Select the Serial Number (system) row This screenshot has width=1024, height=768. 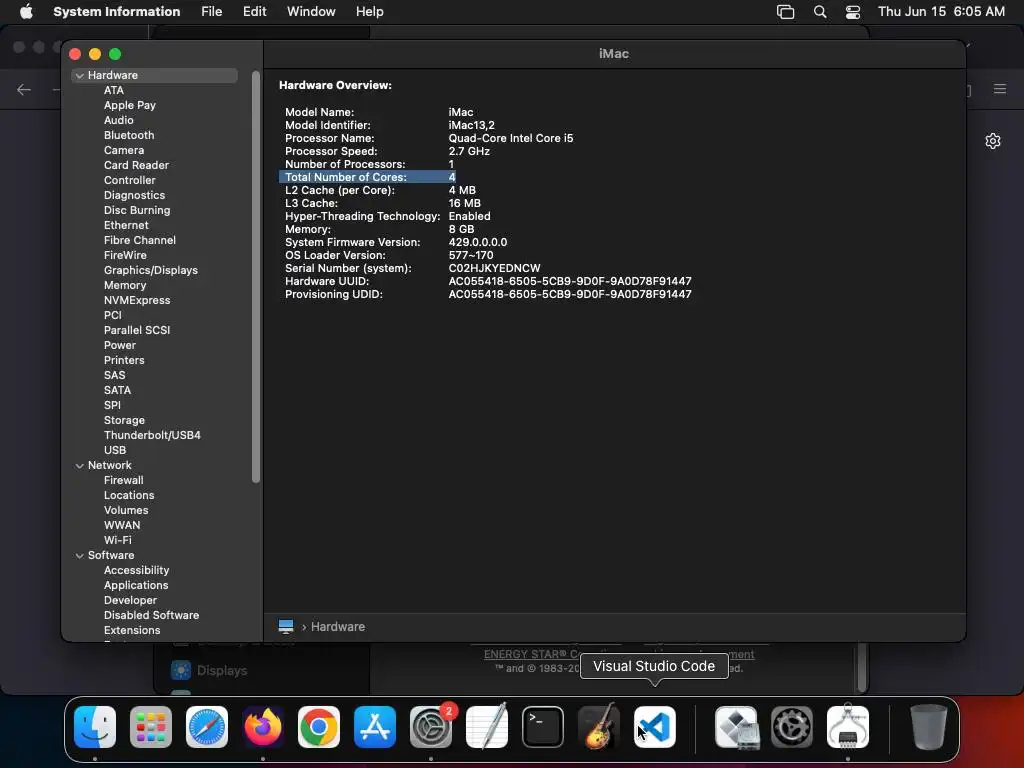413,268
